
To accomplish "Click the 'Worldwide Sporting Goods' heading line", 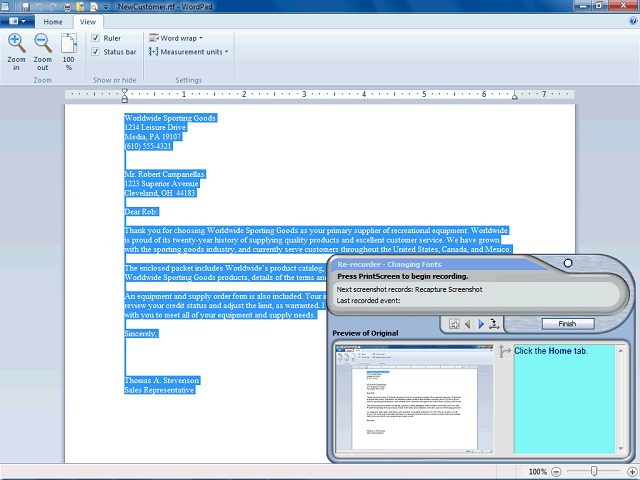I will click(x=170, y=118).
